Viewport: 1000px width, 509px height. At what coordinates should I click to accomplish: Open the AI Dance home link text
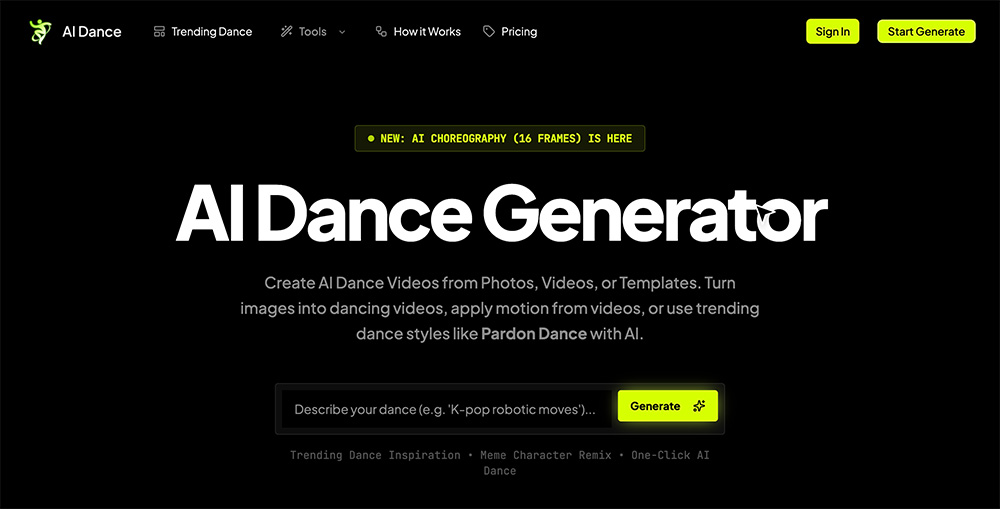(x=92, y=32)
